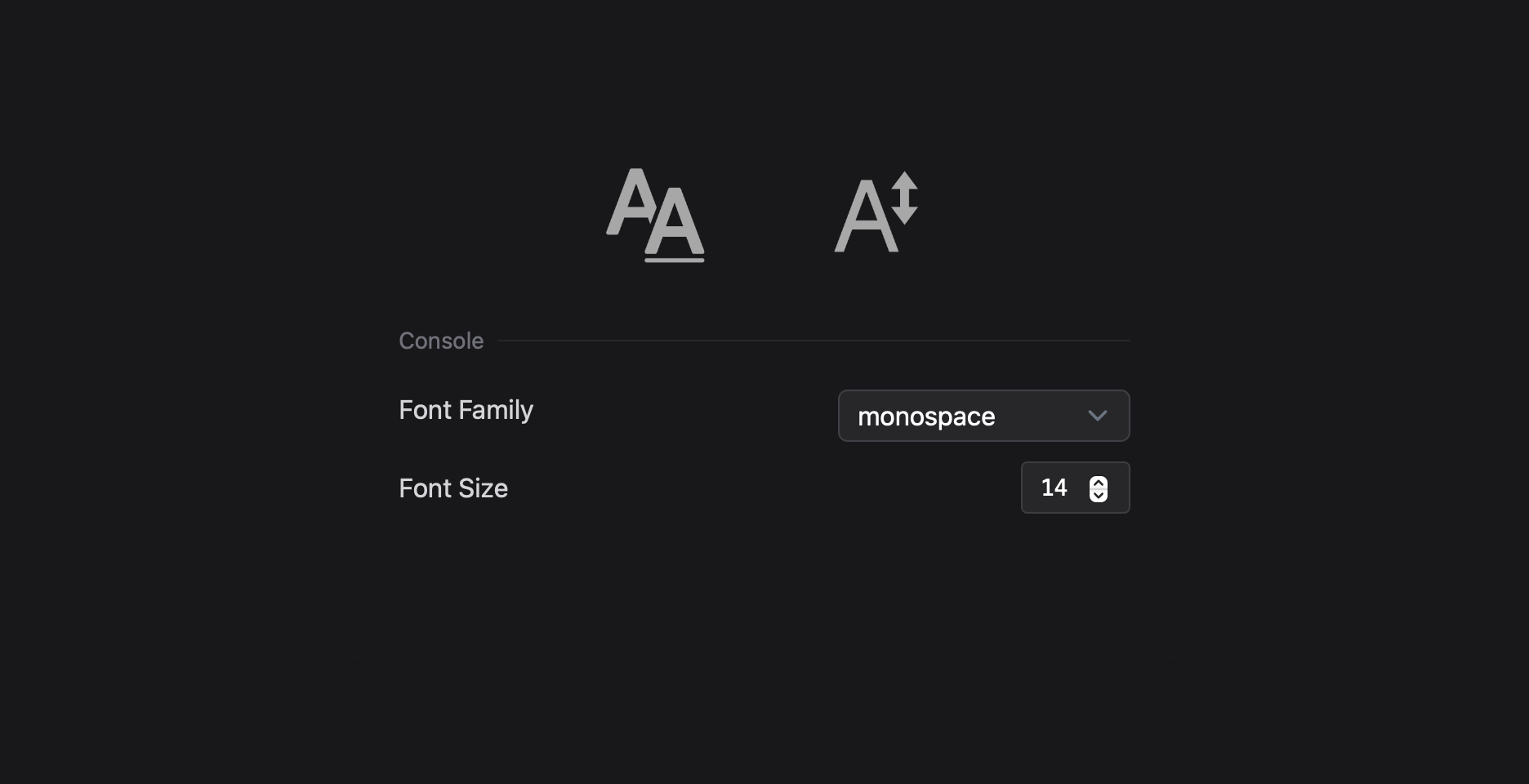The width and height of the screenshot is (1529, 784).
Task: Click the font family double-A icon
Action: point(655,214)
